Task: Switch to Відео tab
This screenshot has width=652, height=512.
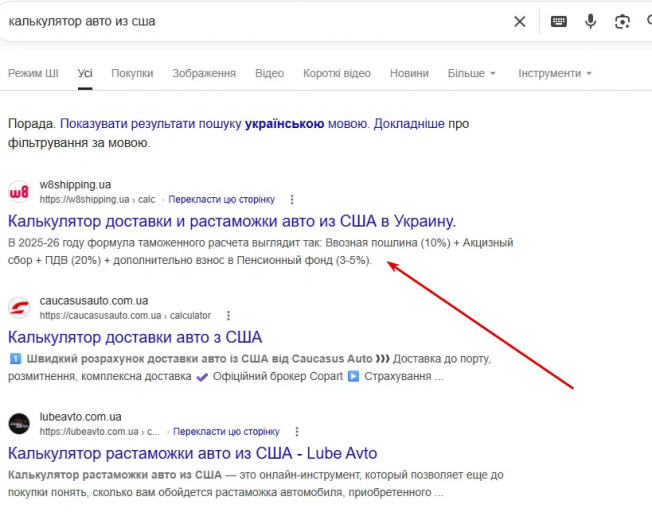Action: coord(269,73)
